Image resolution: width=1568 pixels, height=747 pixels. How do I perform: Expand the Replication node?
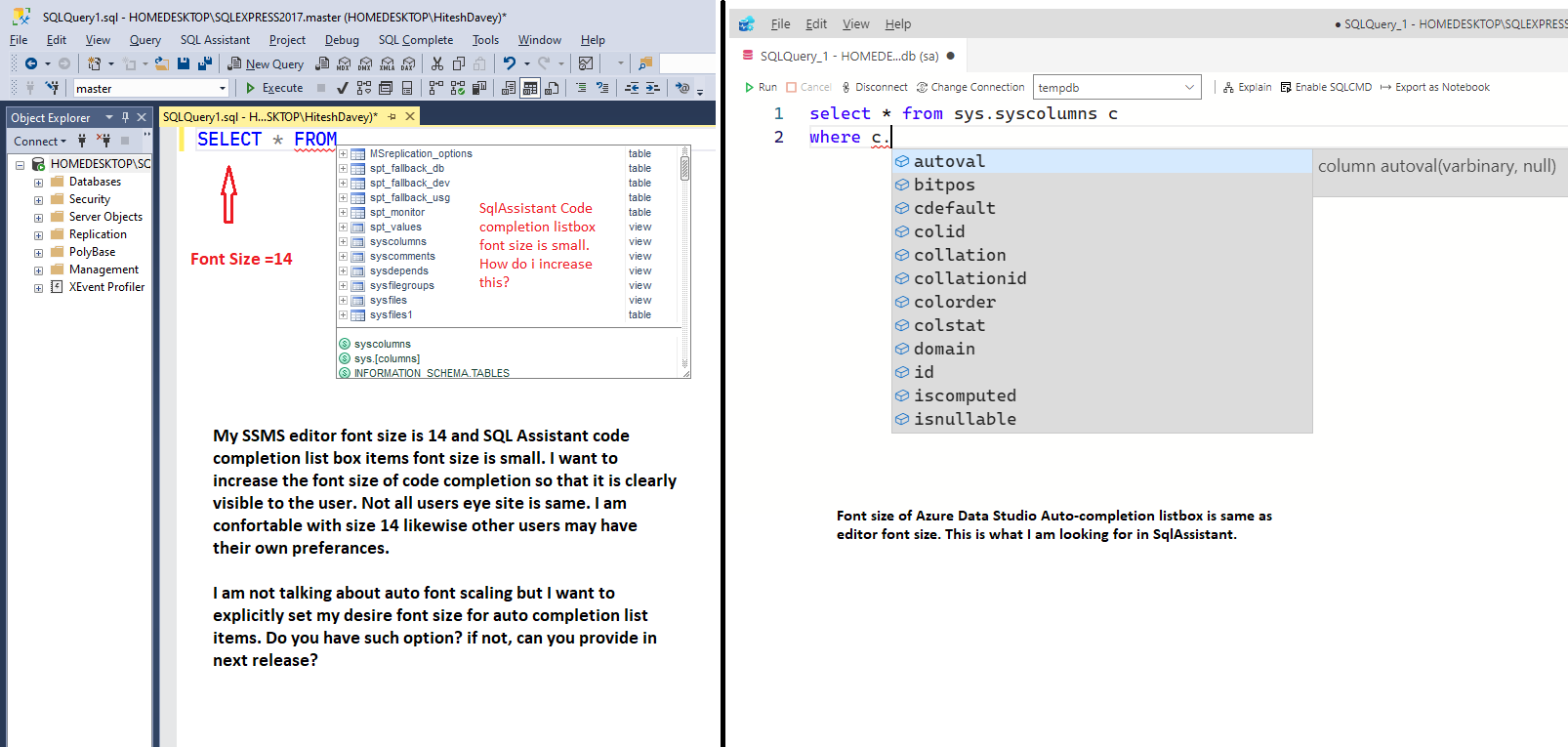click(x=38, y=235)
